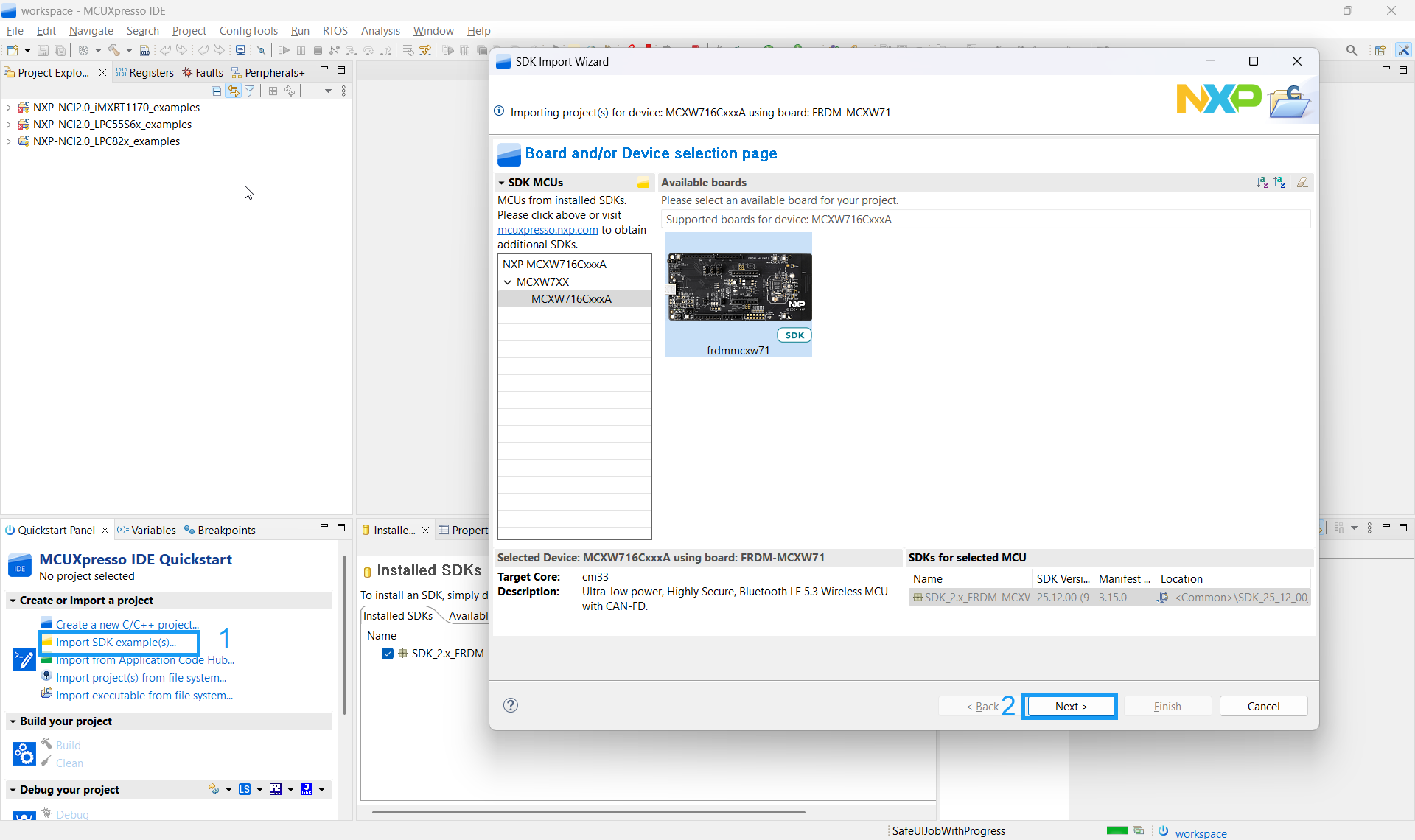Image resolution: width=1415 pixels, height=840 pixels.
Task: Click Import SDK example(s) link
Action: click(116, 643)
